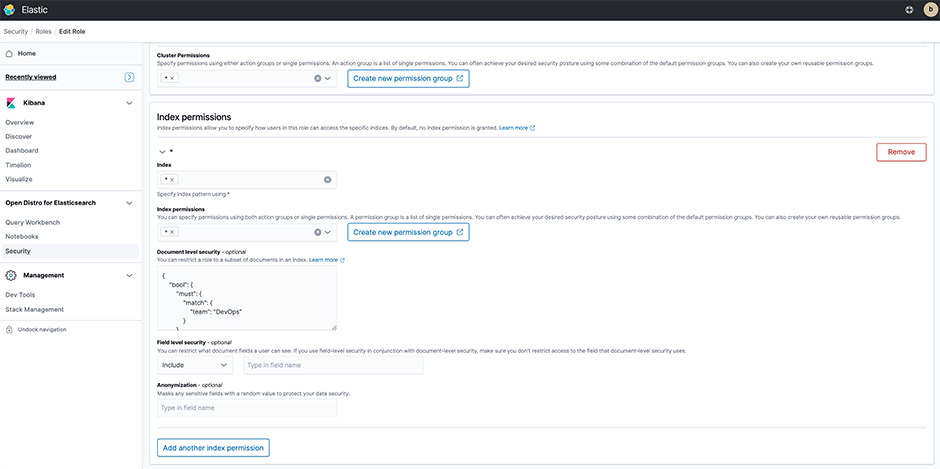Collapse the Management navigation group

pos(129,275)
